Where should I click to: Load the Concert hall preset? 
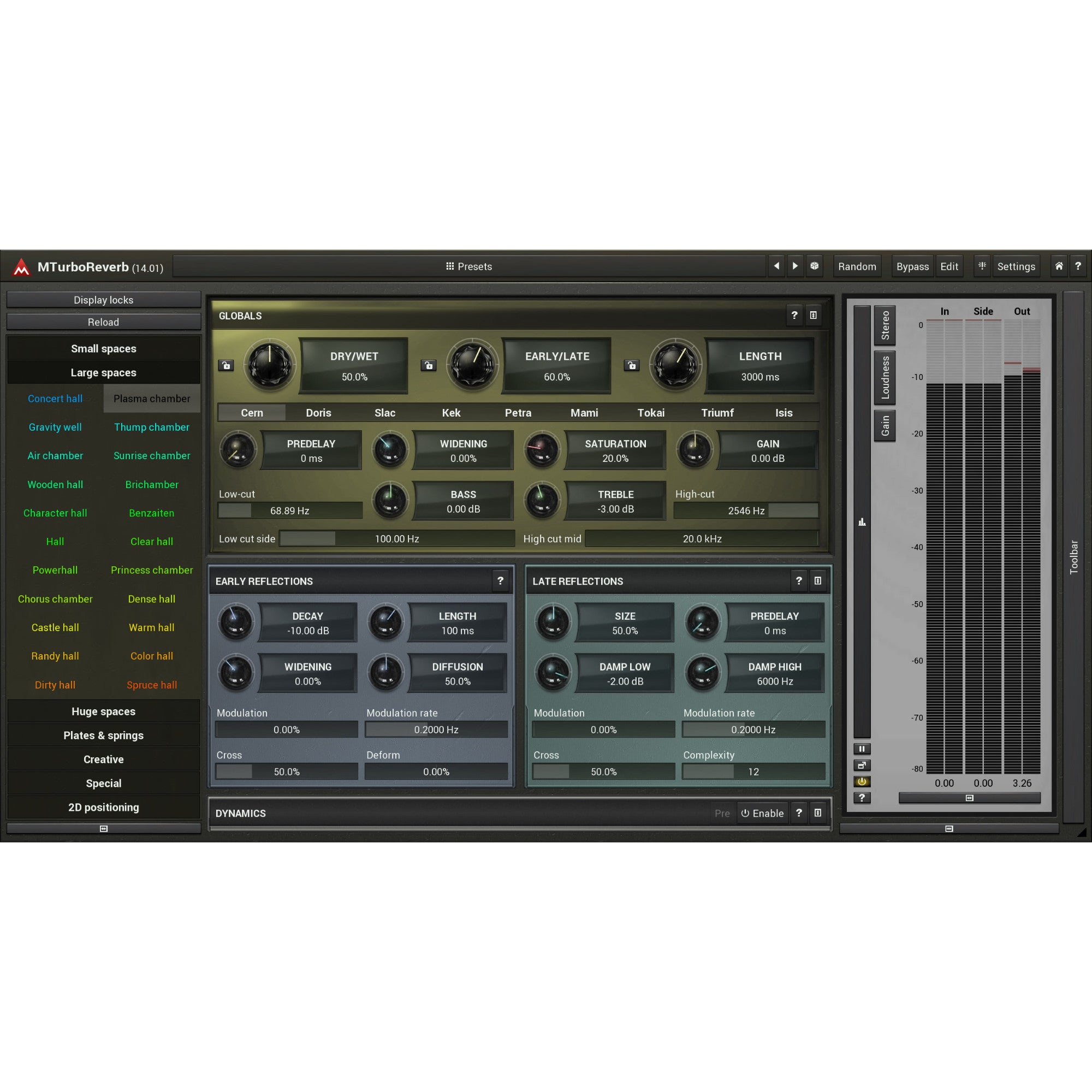[x=55, y=399]
